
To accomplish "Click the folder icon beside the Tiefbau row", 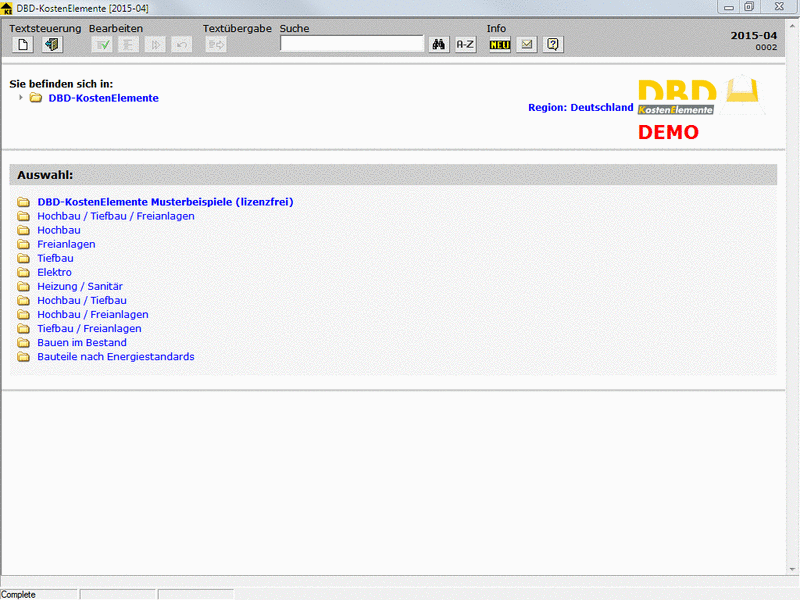I will [23, 258].
